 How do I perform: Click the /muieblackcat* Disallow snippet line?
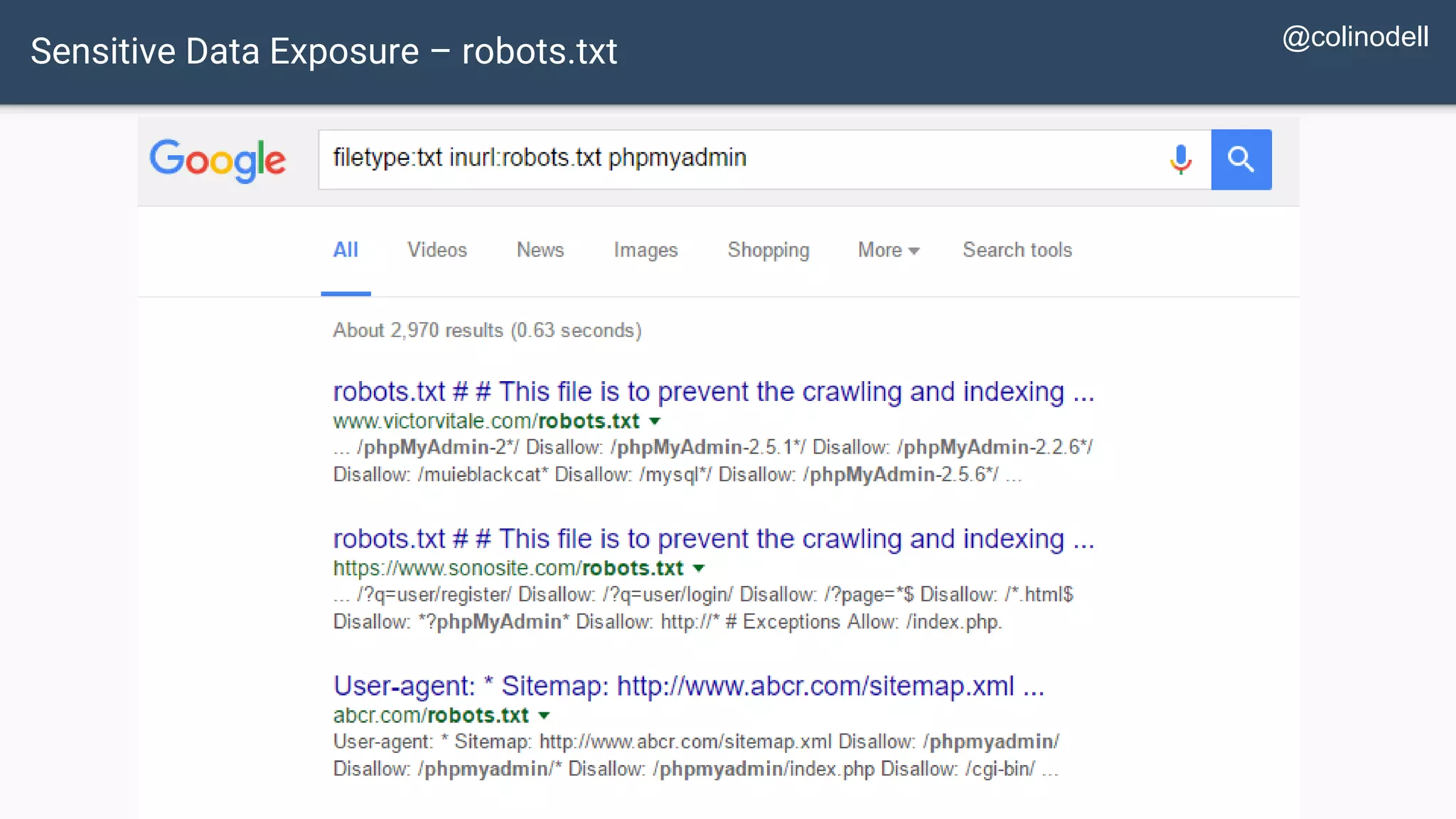pyautogui.click(x=678, y=475)
